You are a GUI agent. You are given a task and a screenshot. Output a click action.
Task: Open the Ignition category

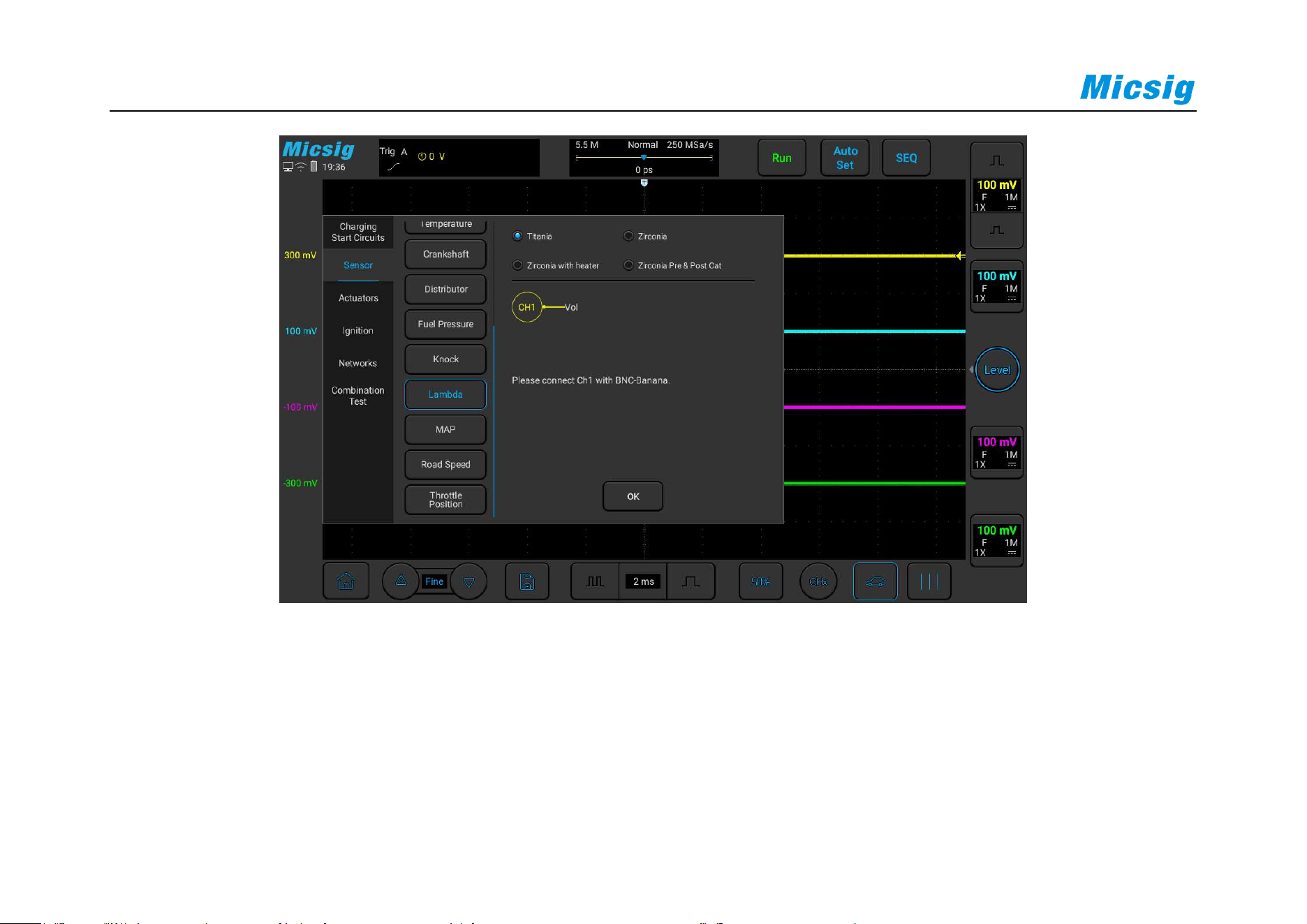tap(358, 331)
